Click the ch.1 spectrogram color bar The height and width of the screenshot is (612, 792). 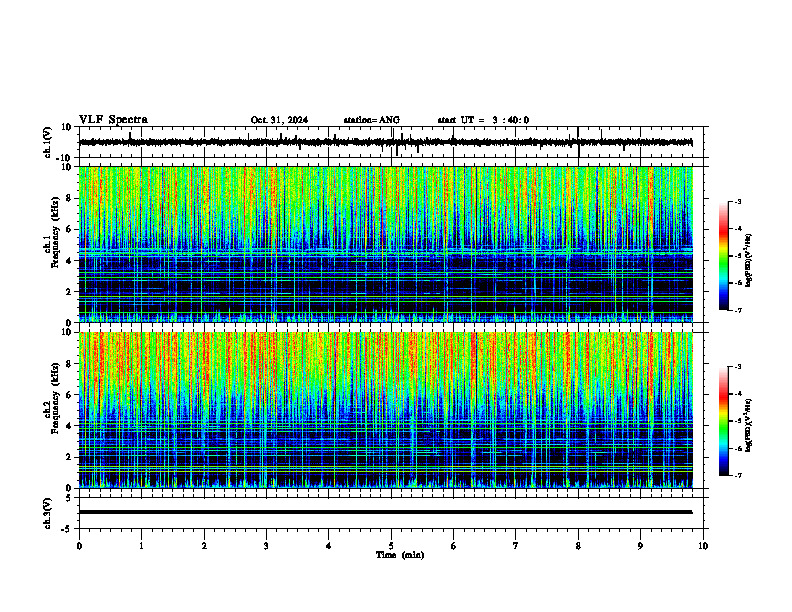point(724,256)
